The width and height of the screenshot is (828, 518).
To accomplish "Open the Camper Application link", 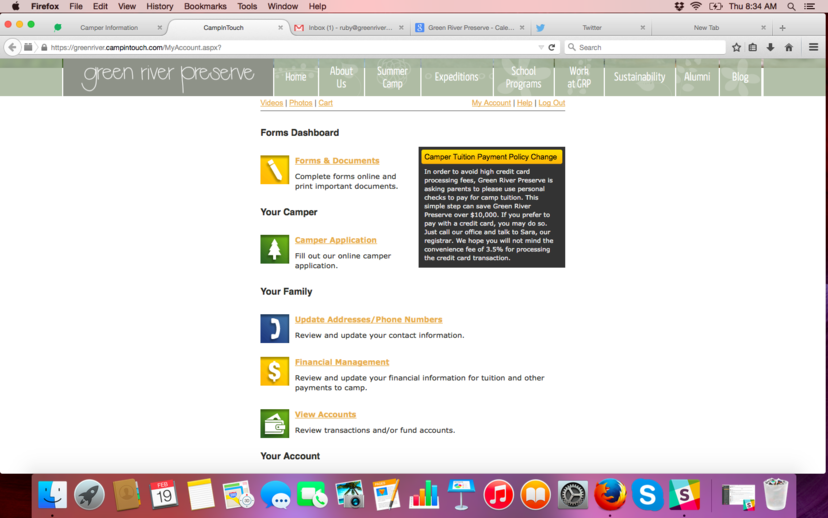I will [335, 240].
